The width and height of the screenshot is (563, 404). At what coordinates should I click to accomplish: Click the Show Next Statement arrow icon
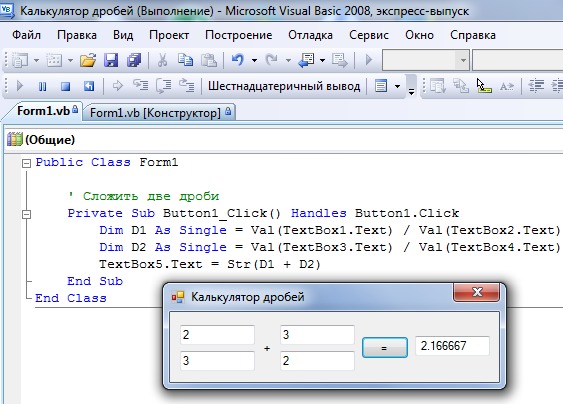coord(117,86)
